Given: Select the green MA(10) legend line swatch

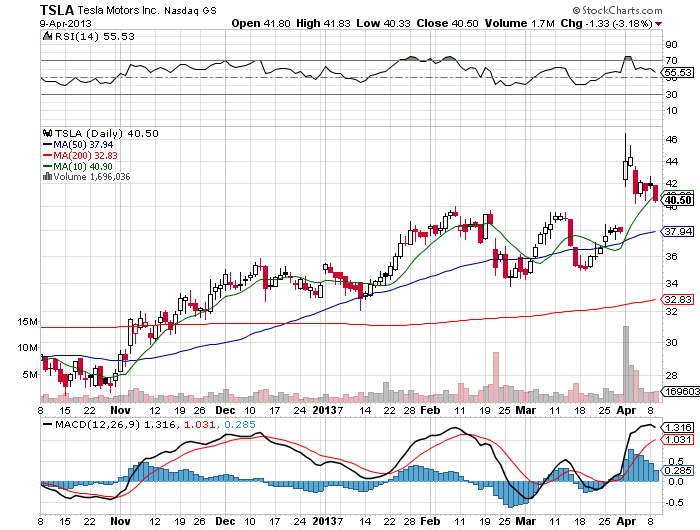Looking at the screenshot, I should (x=47, y=167).
